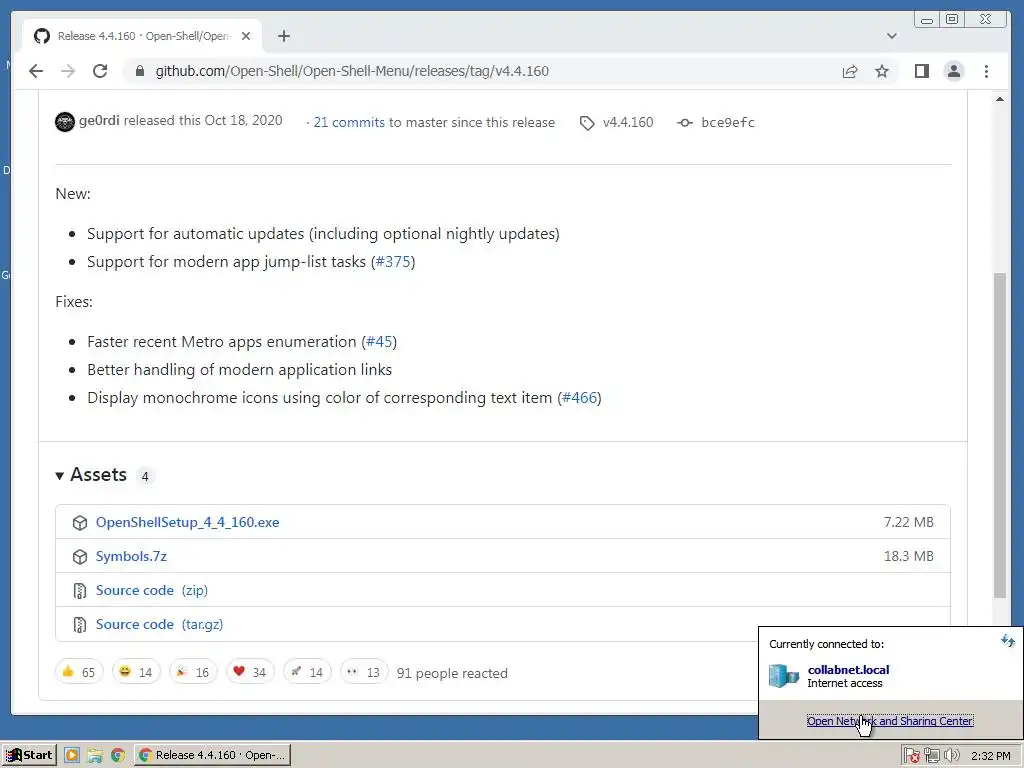1024x768 pixels.
Task: Open the 21 commits link
Action: pyautogui.click(x=349, y=122)
